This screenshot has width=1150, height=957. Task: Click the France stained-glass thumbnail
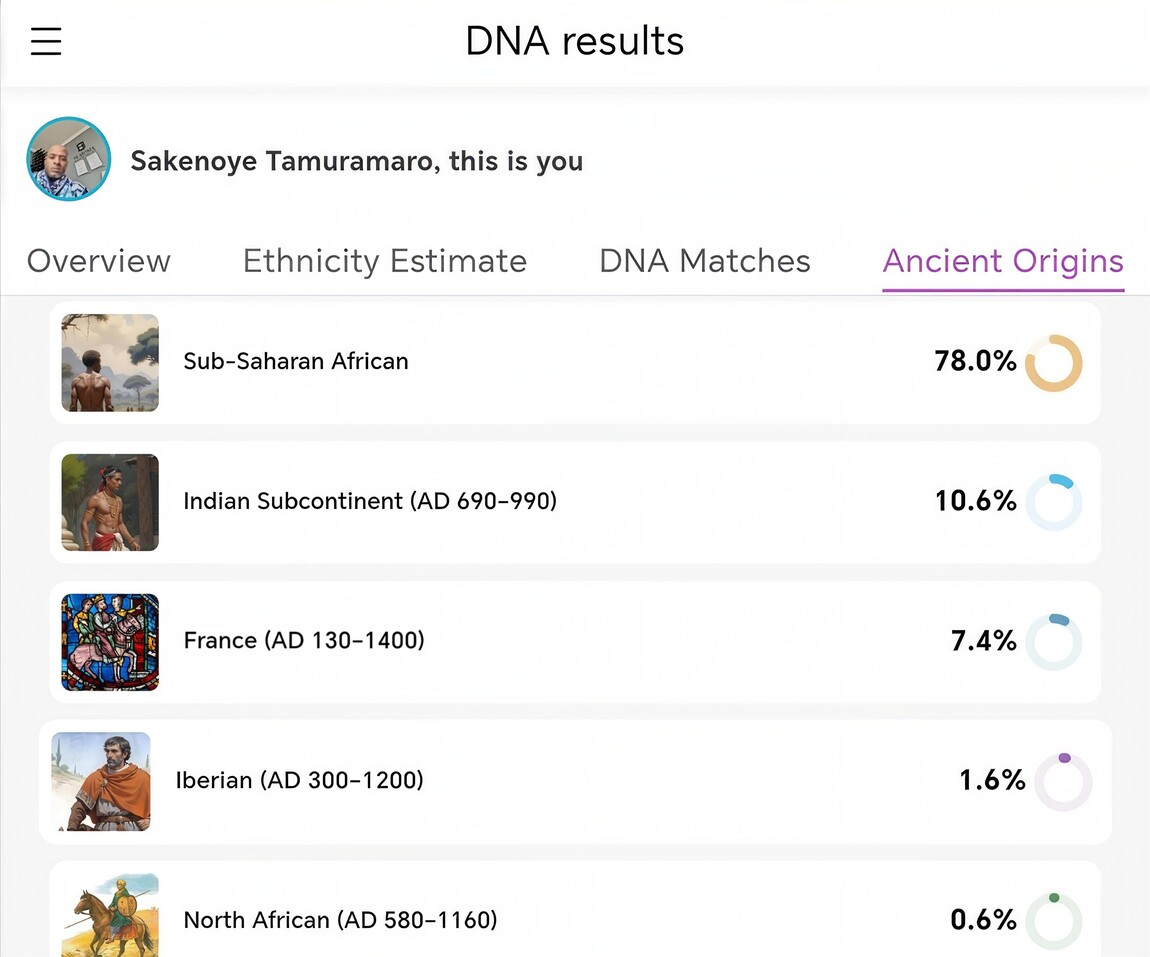(110, 641)
